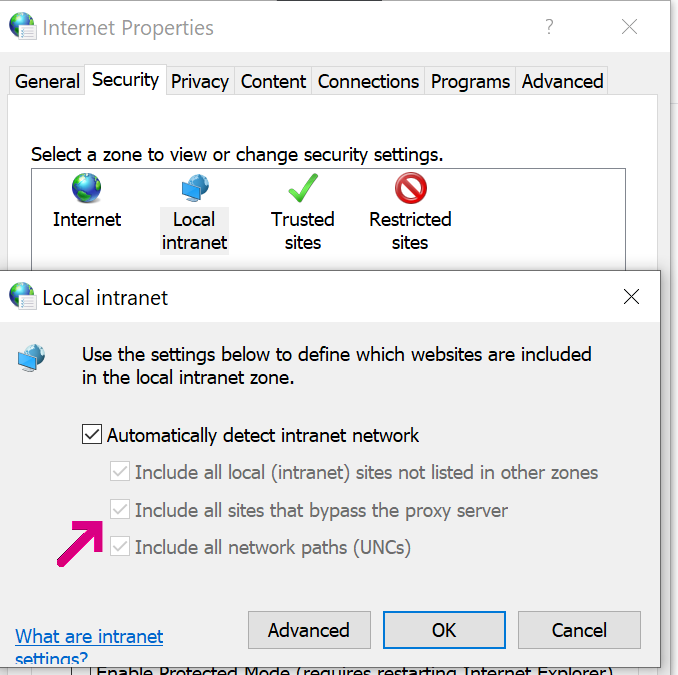This screenshot has width=678, height=675.
Task: Uncheck Automatically detect intranet network
Action: 92,435
